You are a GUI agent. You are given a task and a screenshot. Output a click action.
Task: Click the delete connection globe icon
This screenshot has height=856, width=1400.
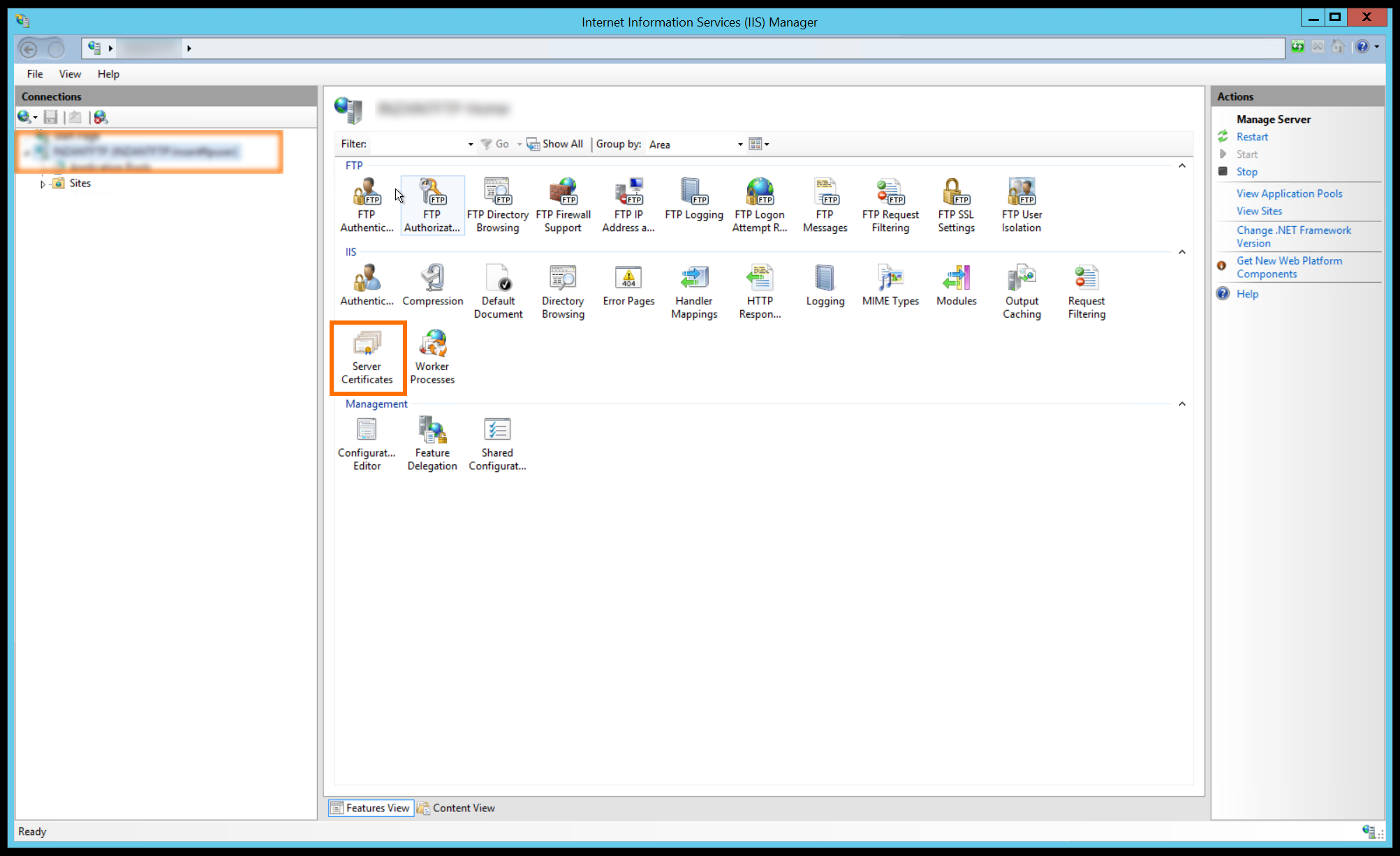[101, 117]
